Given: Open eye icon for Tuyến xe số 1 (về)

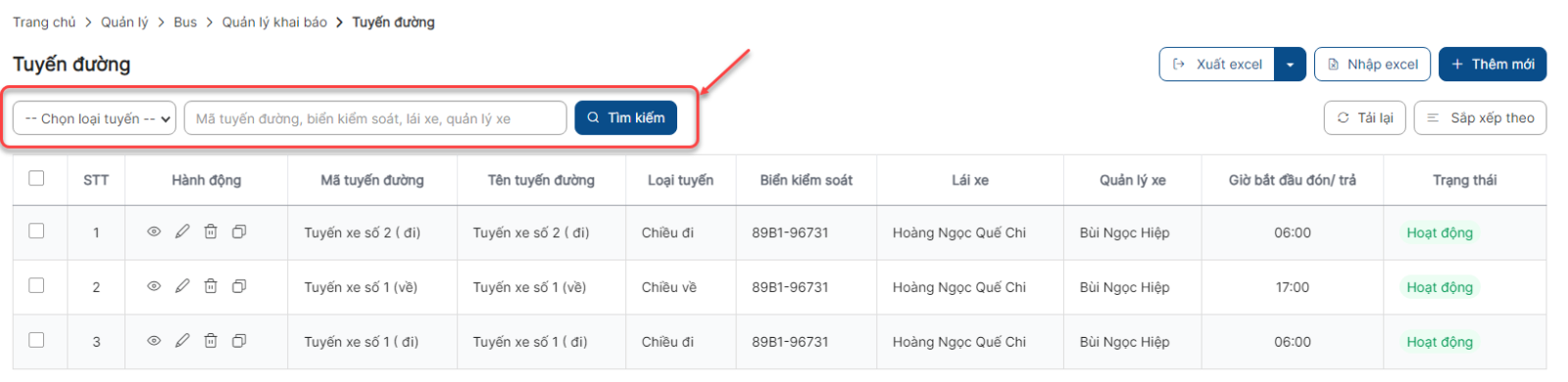Looking at the screenshot, I should (x=154, y=287).
